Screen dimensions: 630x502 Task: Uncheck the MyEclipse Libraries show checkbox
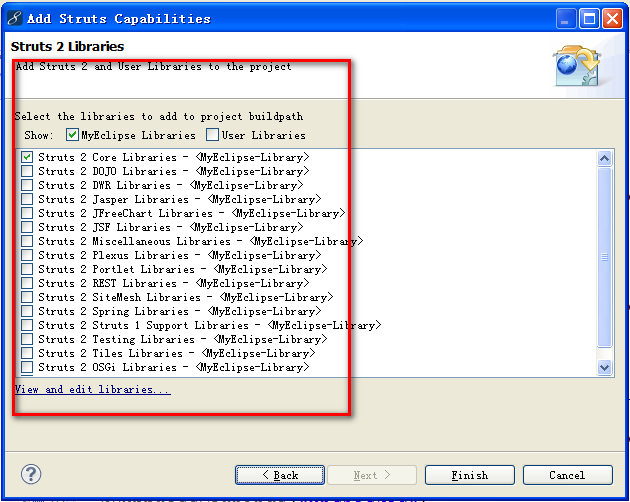(x=72, y=135)
